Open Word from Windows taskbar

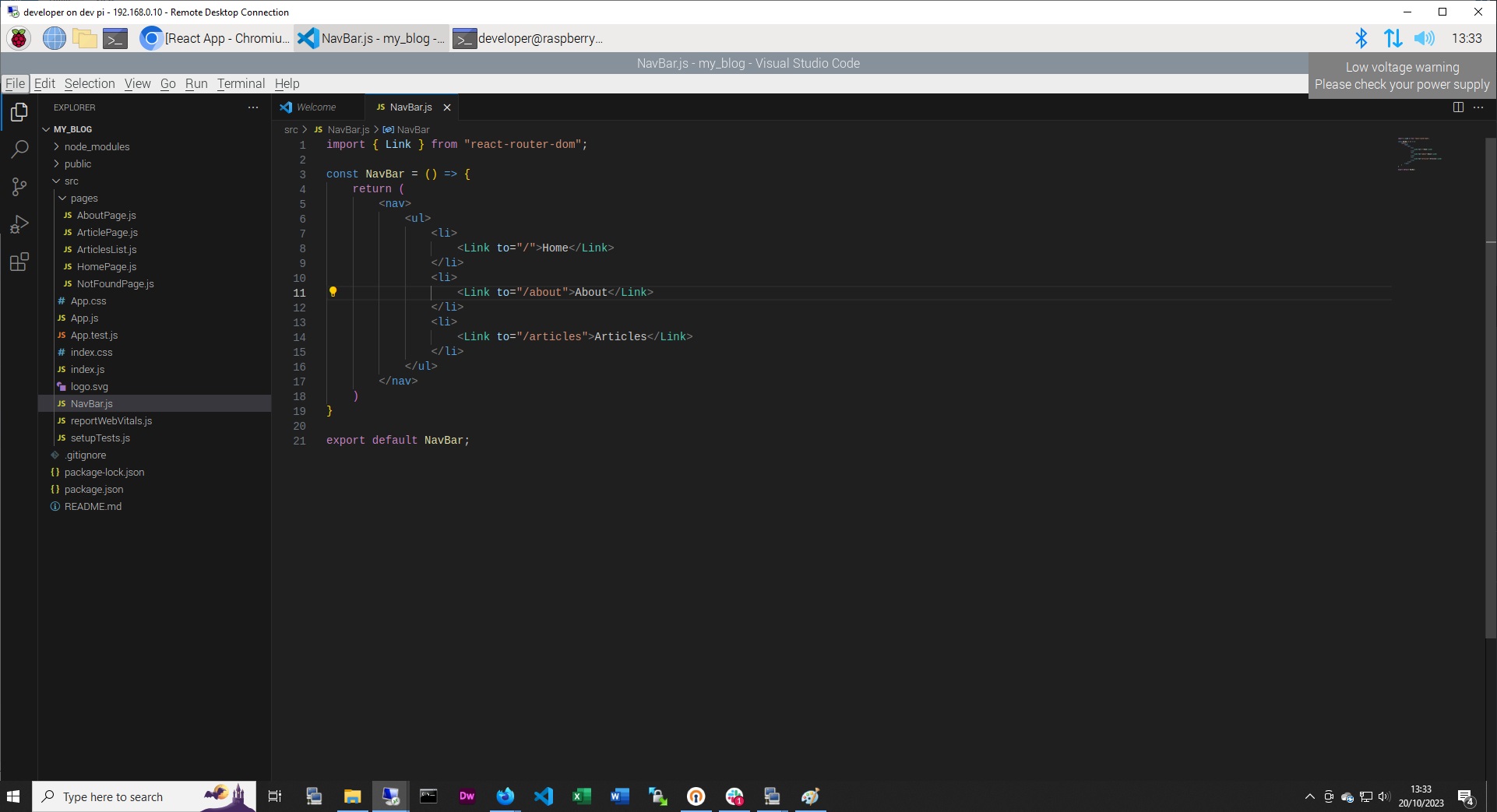click(x=619, y=796)
